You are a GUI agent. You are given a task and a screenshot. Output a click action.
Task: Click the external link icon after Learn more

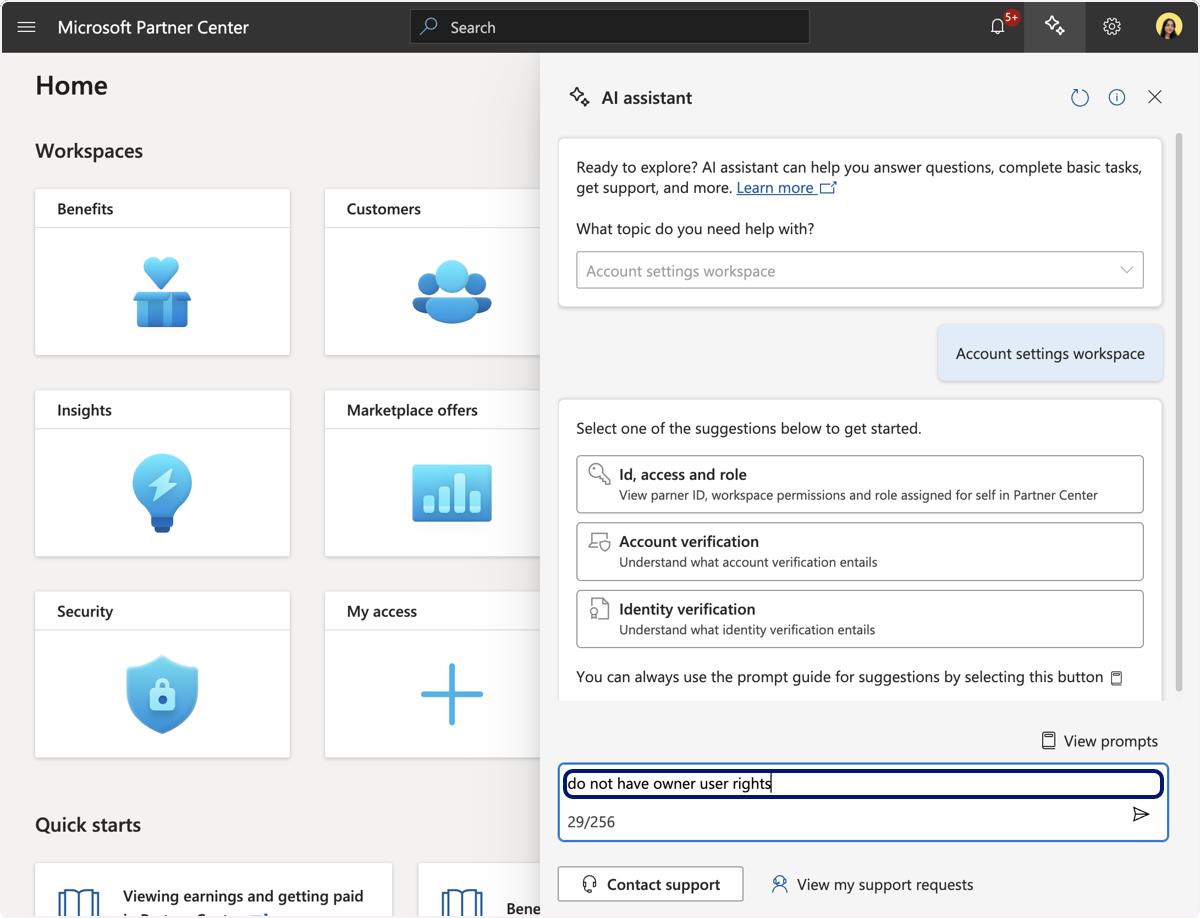coord(828,188)
